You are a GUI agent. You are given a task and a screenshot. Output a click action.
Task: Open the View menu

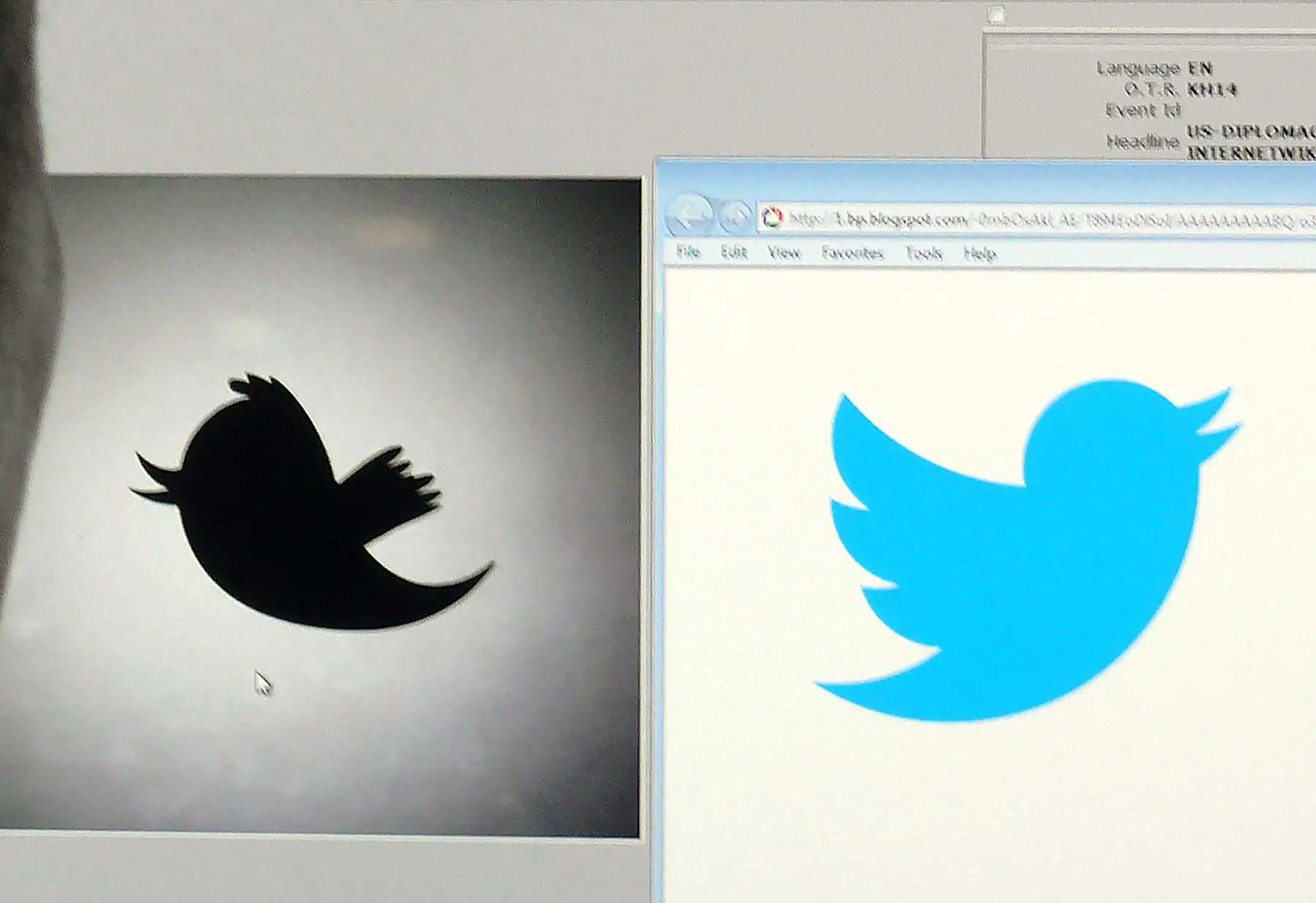pos(784,253)
